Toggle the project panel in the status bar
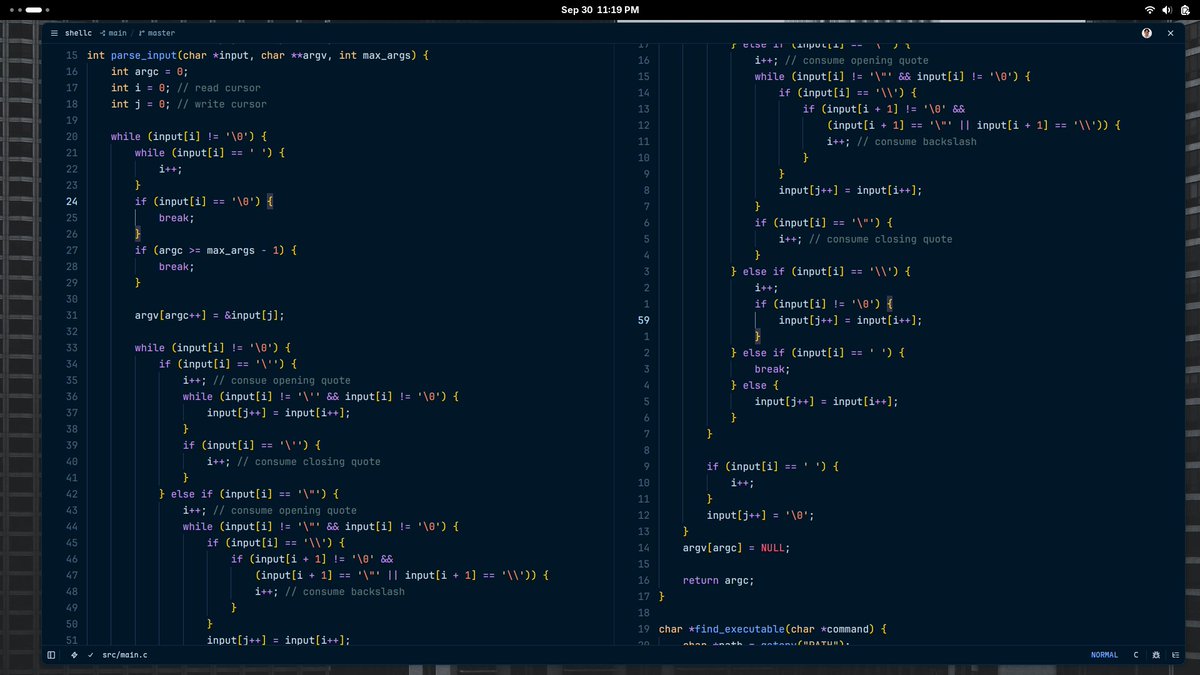 51,655
